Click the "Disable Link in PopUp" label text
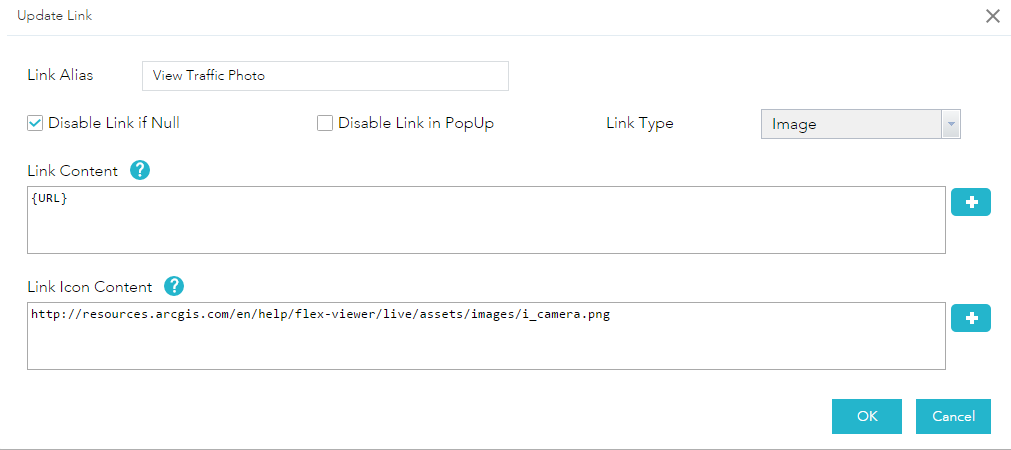This screenshot has height=450, width=1011. click(x=416, y=124)
